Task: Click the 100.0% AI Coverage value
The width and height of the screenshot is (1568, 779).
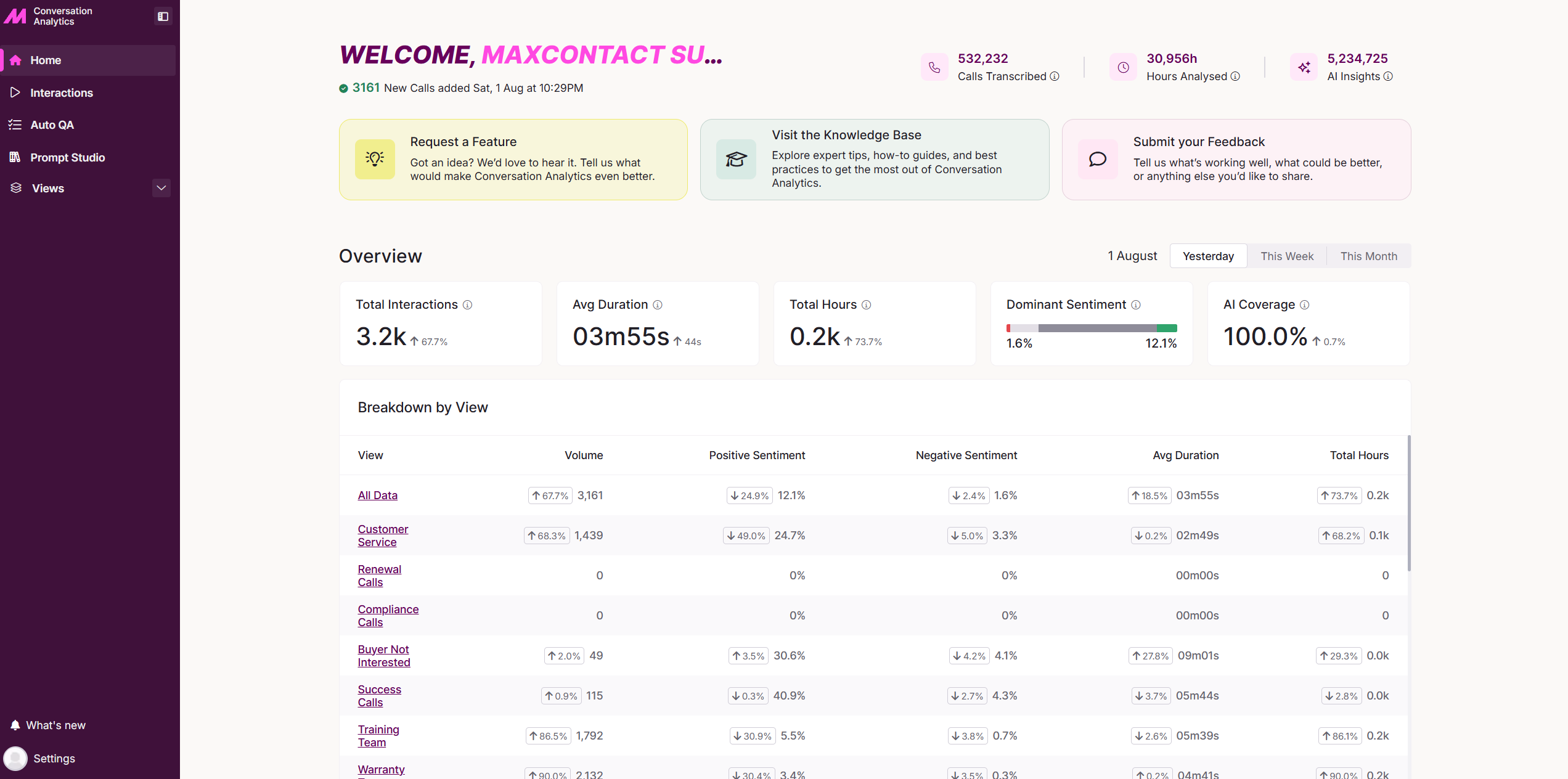Action: click(x=1265, y=336)
